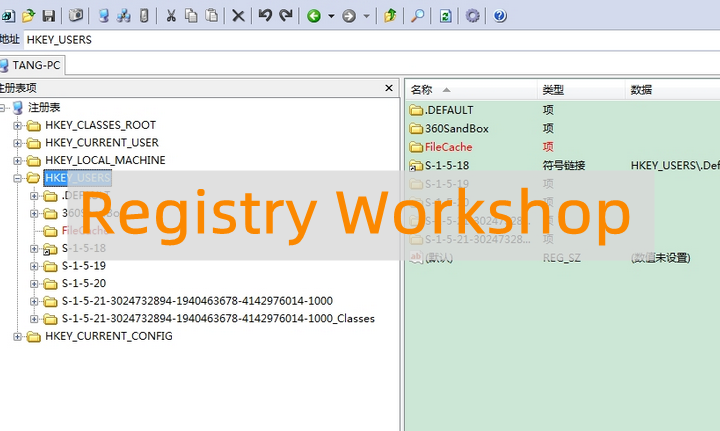This screenshot has height=431, width=720.
Task: Click the Save floppy disk icon
Action: (x=48, y=16)
